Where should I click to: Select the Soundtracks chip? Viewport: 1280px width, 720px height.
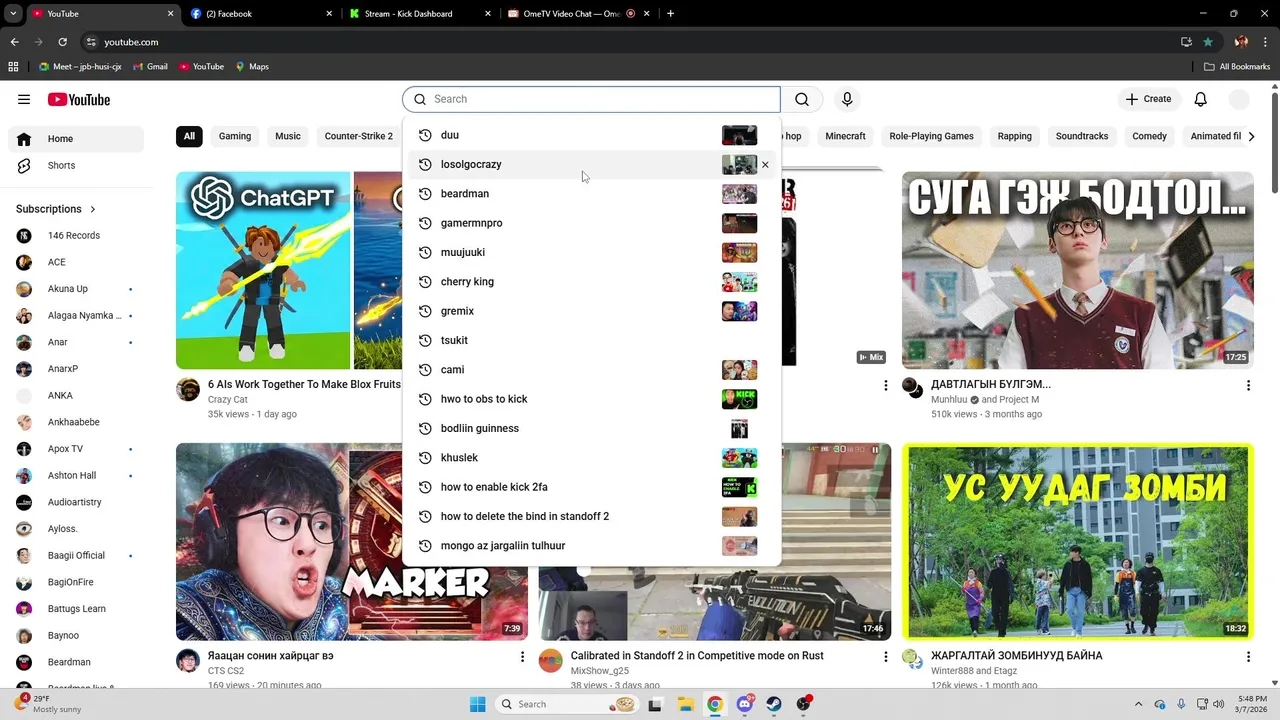(1082, 136)
